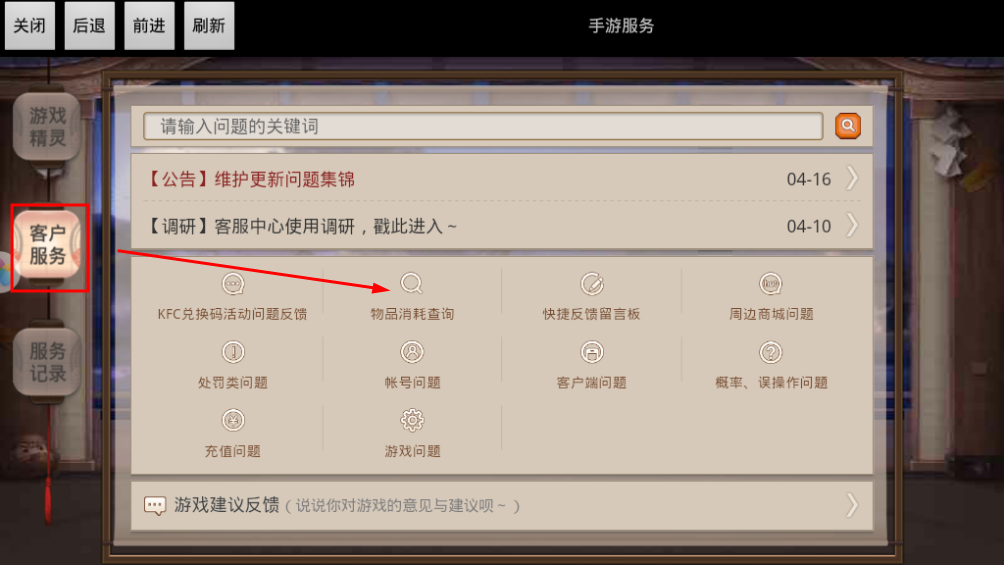This screenshot has width=1004, height=565.
Task: Click the 后退 button
Action: [89, 26]
